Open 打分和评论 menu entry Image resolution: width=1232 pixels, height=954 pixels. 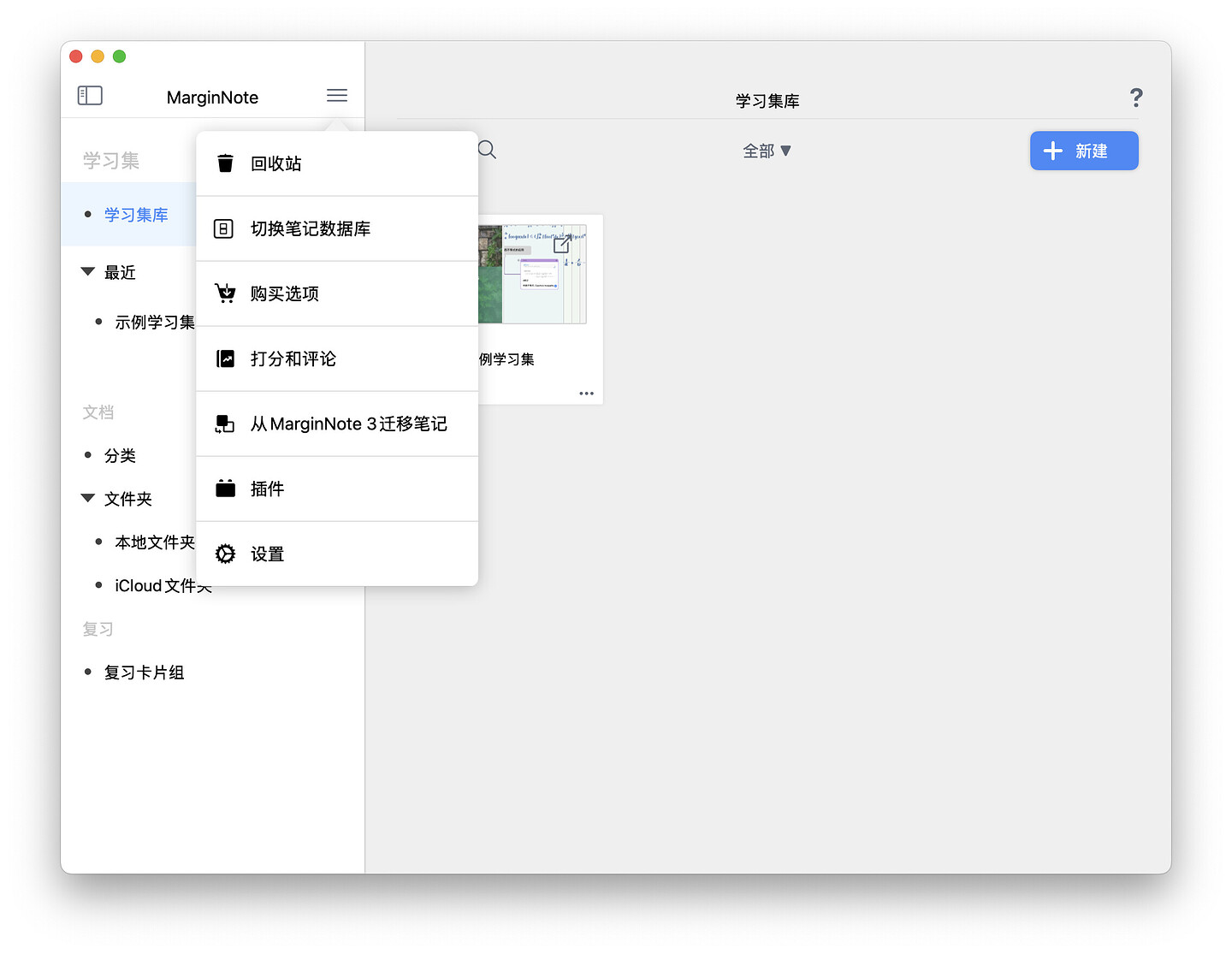pyautogui.click(x=337, y=358)
